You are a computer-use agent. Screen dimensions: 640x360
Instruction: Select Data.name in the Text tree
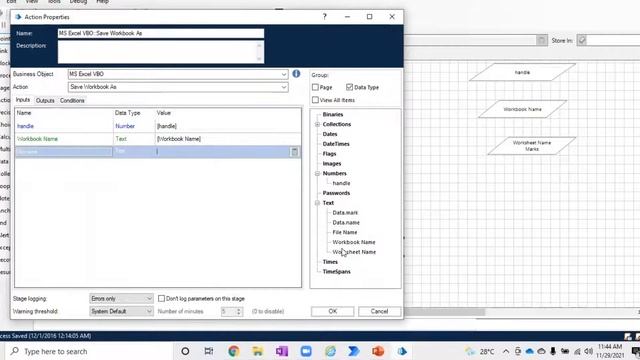[346, 222]
